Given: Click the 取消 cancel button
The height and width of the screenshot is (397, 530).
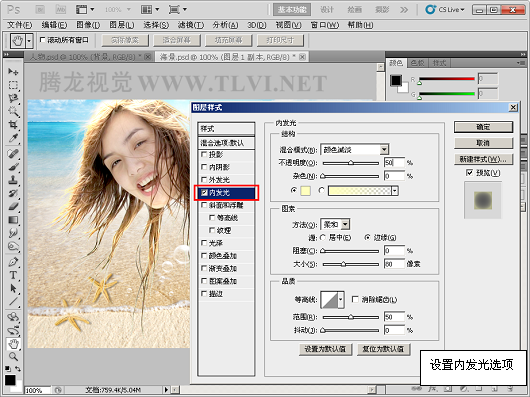Looking at the screenshot, I should click(483, 143).
